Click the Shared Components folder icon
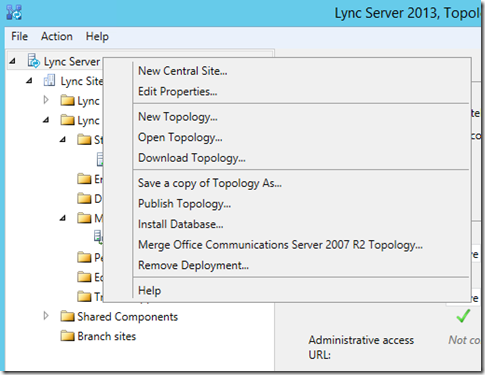The width and height of the screenshot is (485, 375). pos(67,316)
